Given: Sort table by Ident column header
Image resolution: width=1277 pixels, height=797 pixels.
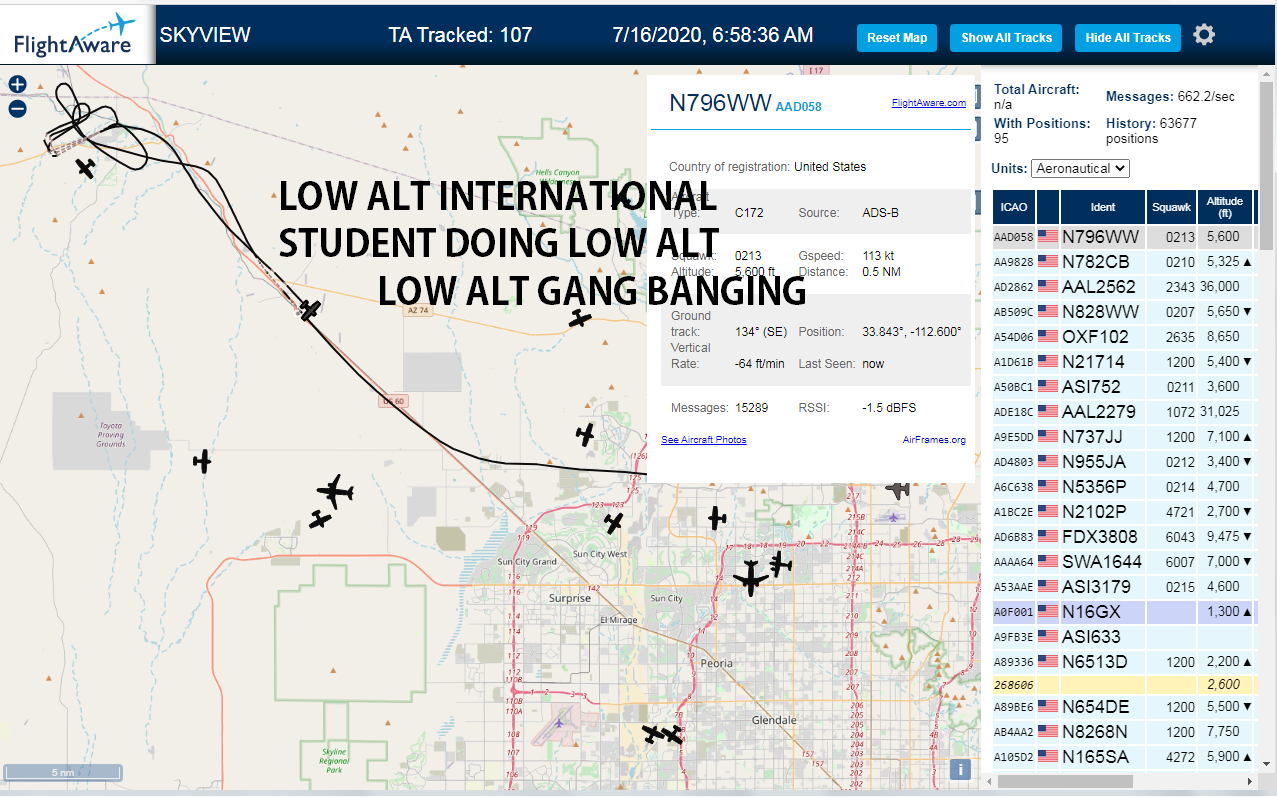Looking at the screenshot, I should (1102, 207).
